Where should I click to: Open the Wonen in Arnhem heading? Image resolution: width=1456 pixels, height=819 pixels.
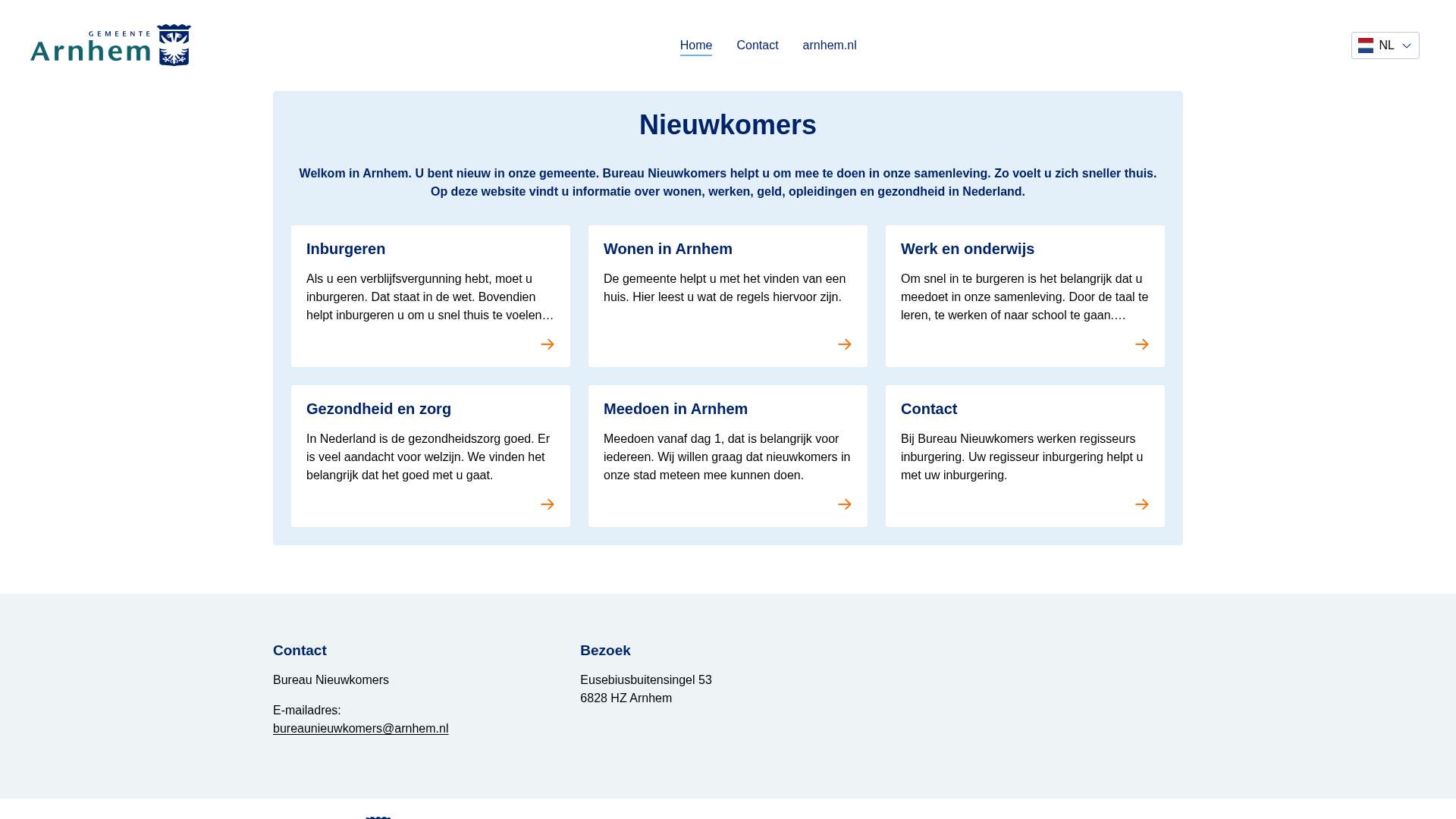click(x=667, y=249)
